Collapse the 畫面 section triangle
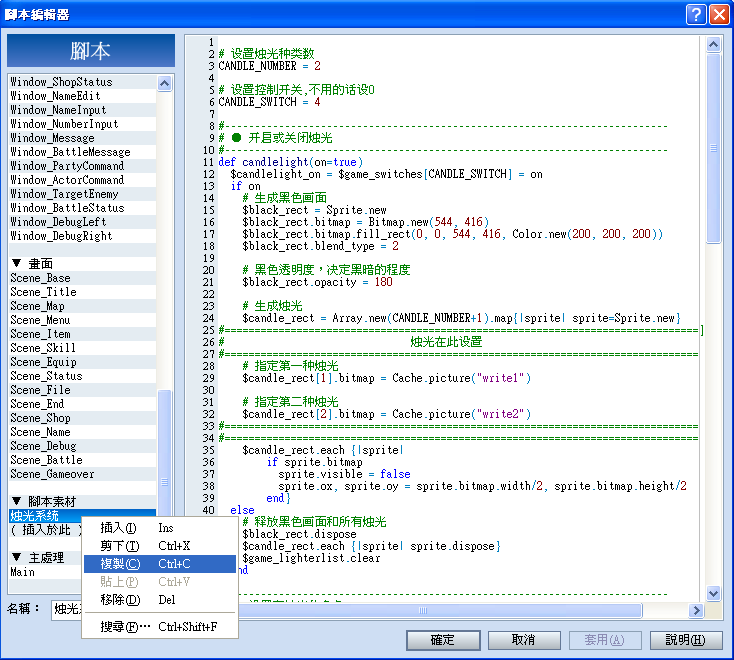Screen dimensions: 734x660 point(17,264)
